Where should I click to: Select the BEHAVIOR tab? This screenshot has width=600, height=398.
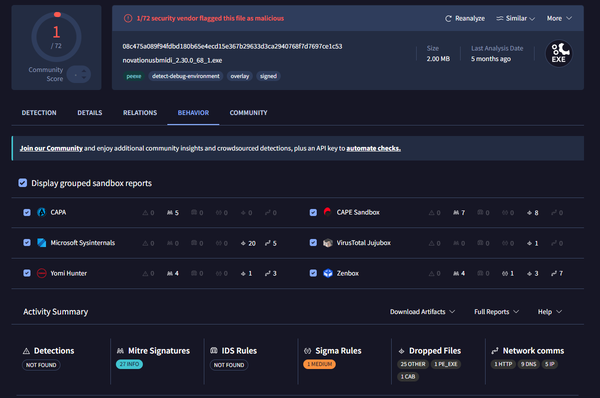click(193, 113)
